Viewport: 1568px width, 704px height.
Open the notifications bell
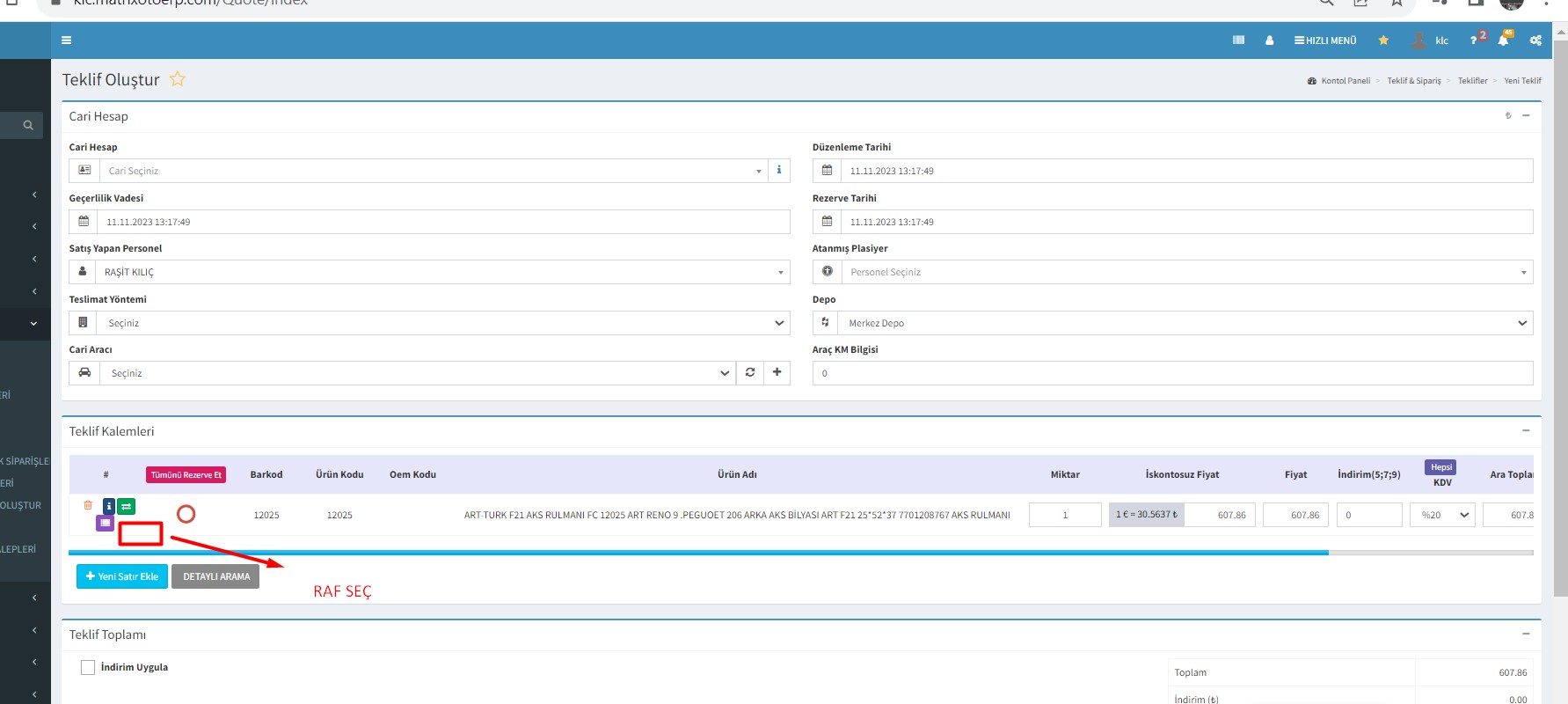(1503, 40)
